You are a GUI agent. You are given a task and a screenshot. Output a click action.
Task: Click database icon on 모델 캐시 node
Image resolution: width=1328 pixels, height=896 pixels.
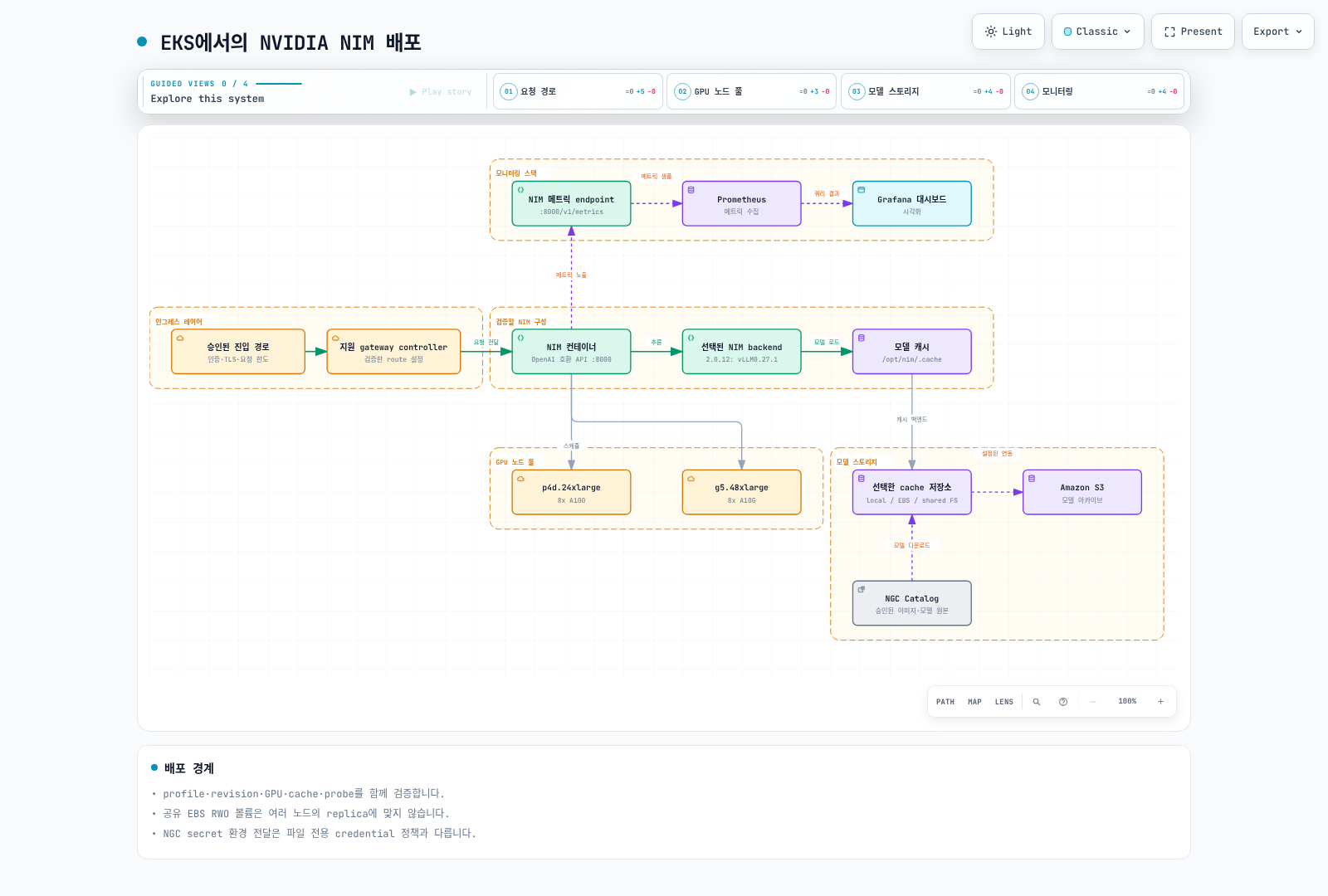click(861, 338)
